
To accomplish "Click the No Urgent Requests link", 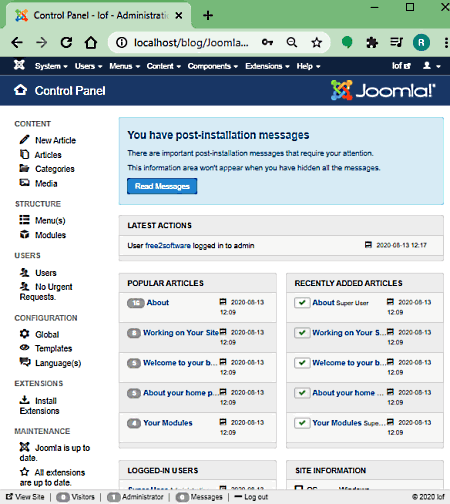I will [x=46, y=292].
